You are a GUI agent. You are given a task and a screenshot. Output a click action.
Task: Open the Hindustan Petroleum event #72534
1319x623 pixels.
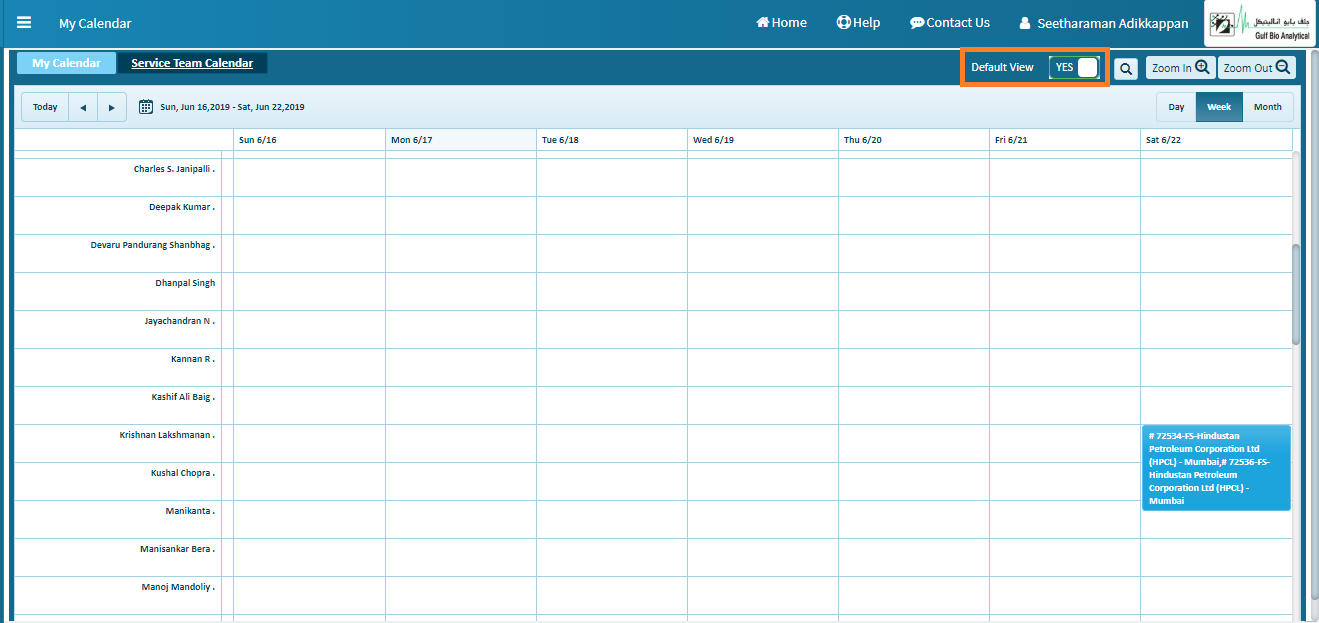(x=1216, y=468)
